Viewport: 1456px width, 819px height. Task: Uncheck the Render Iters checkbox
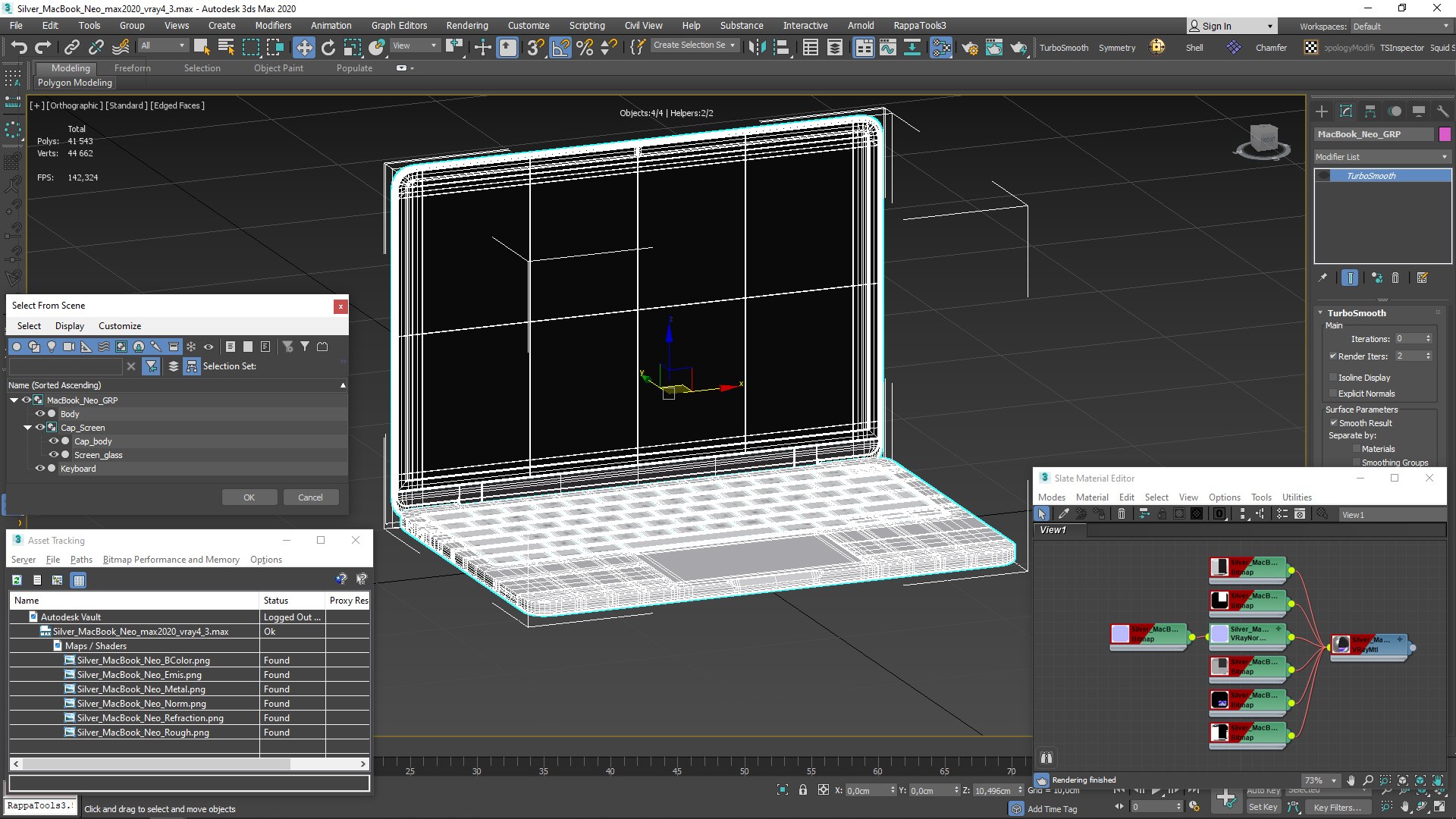(1333, 356)
